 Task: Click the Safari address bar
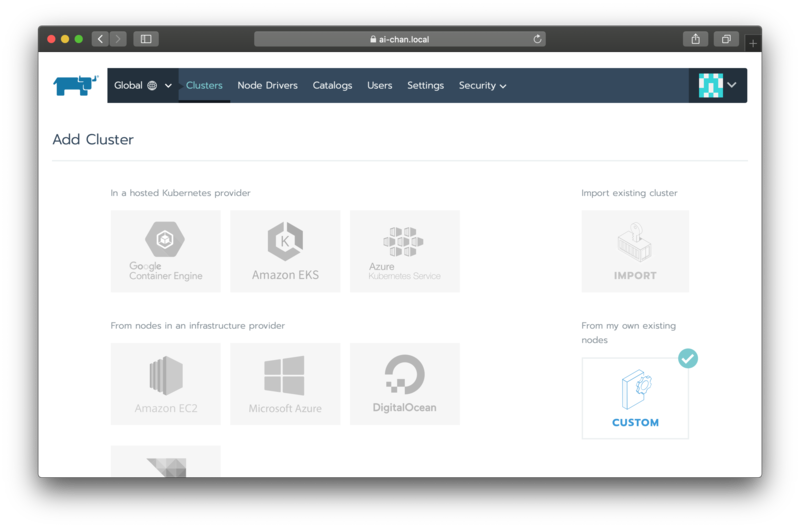pos(400,39)
